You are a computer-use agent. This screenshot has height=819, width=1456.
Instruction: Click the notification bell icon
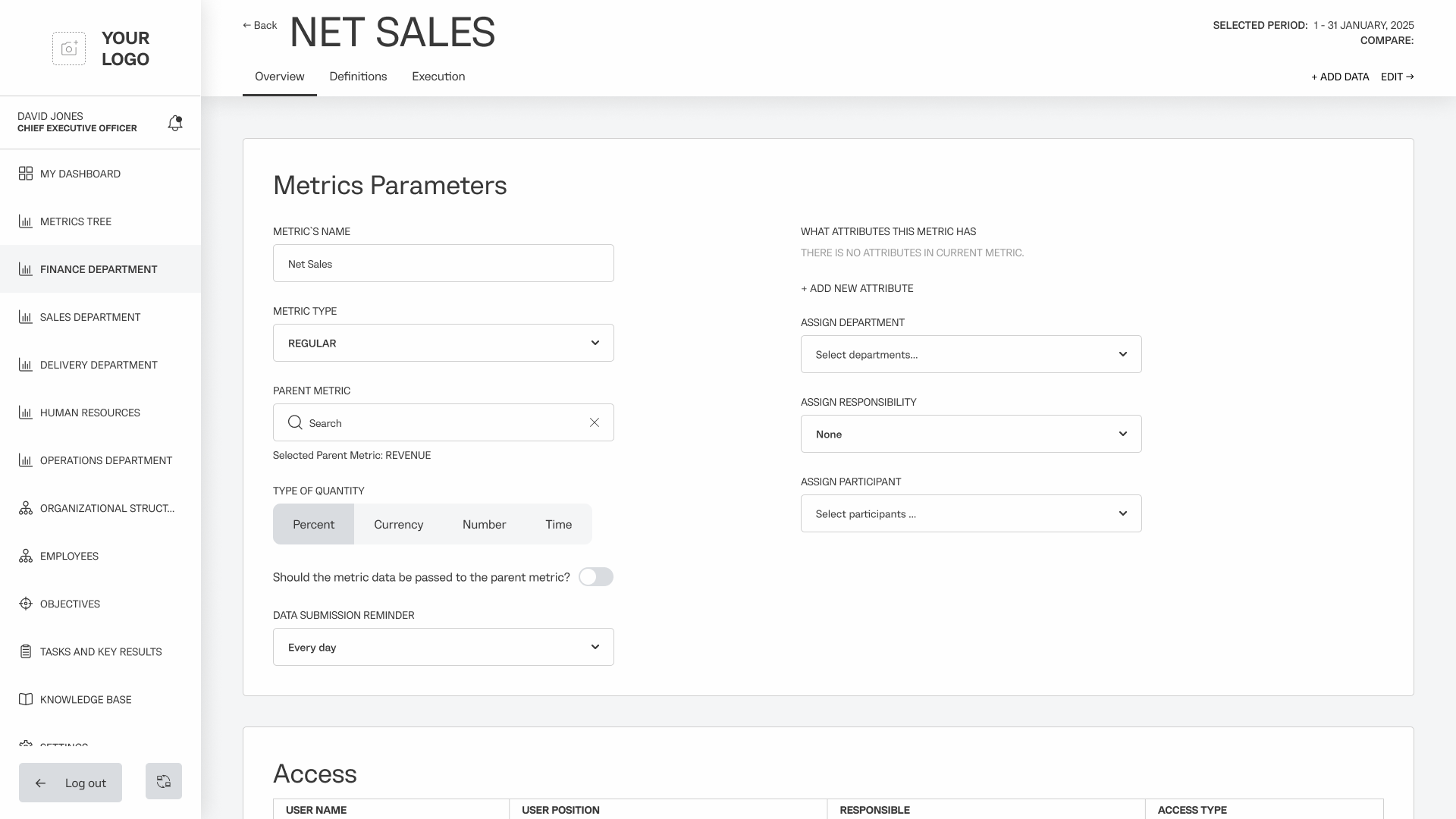point(175,123)
